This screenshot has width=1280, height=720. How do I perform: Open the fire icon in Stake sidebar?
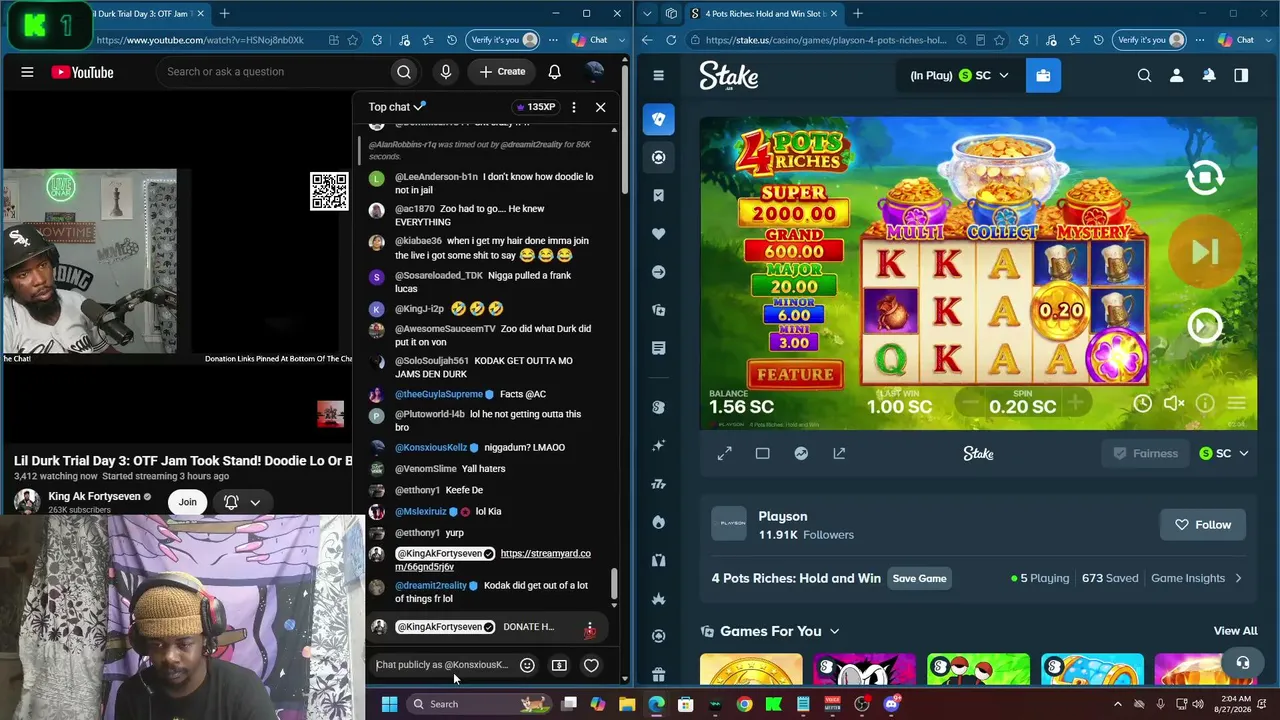pos(658,522)
